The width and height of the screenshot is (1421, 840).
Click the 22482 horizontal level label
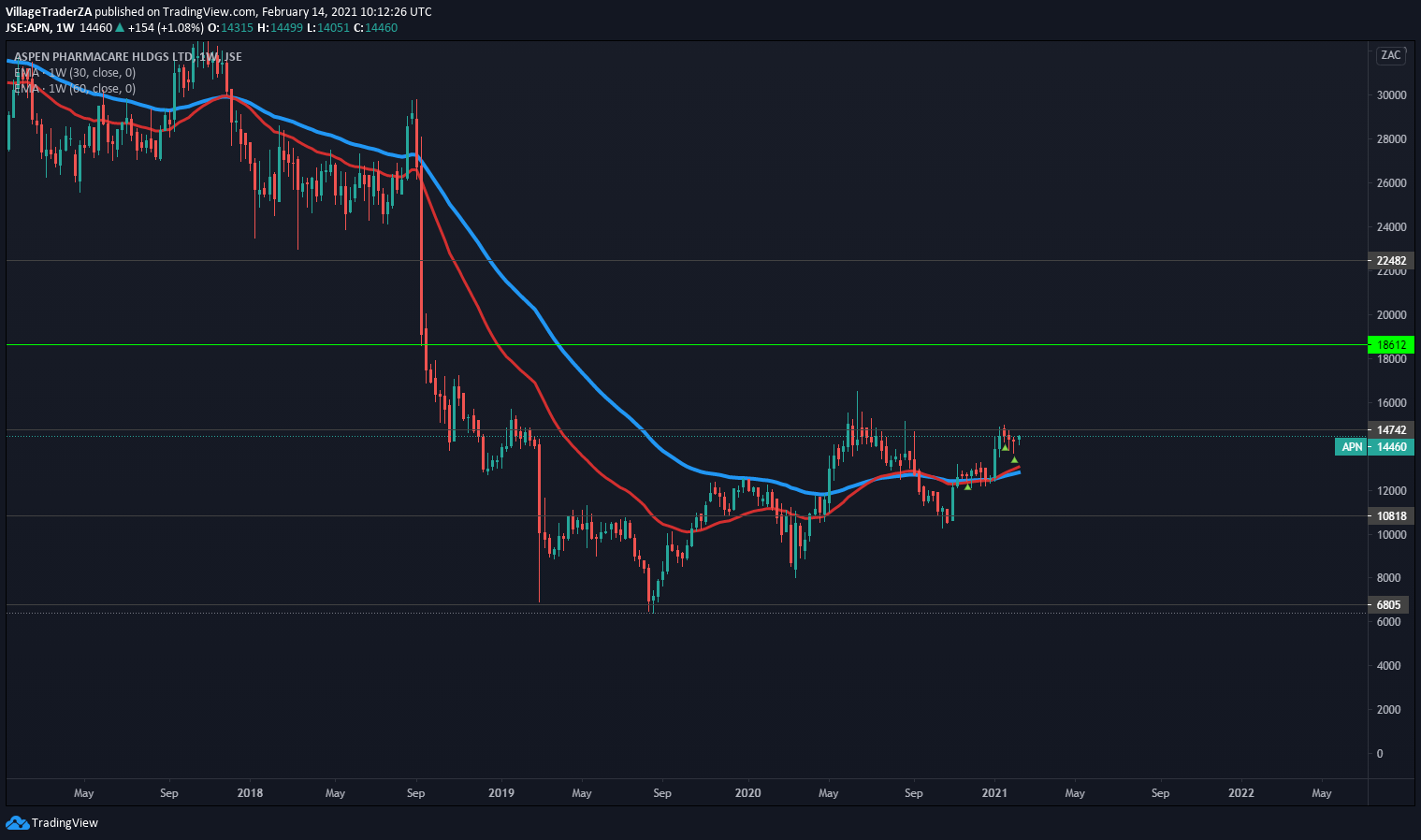[1391, 261]
